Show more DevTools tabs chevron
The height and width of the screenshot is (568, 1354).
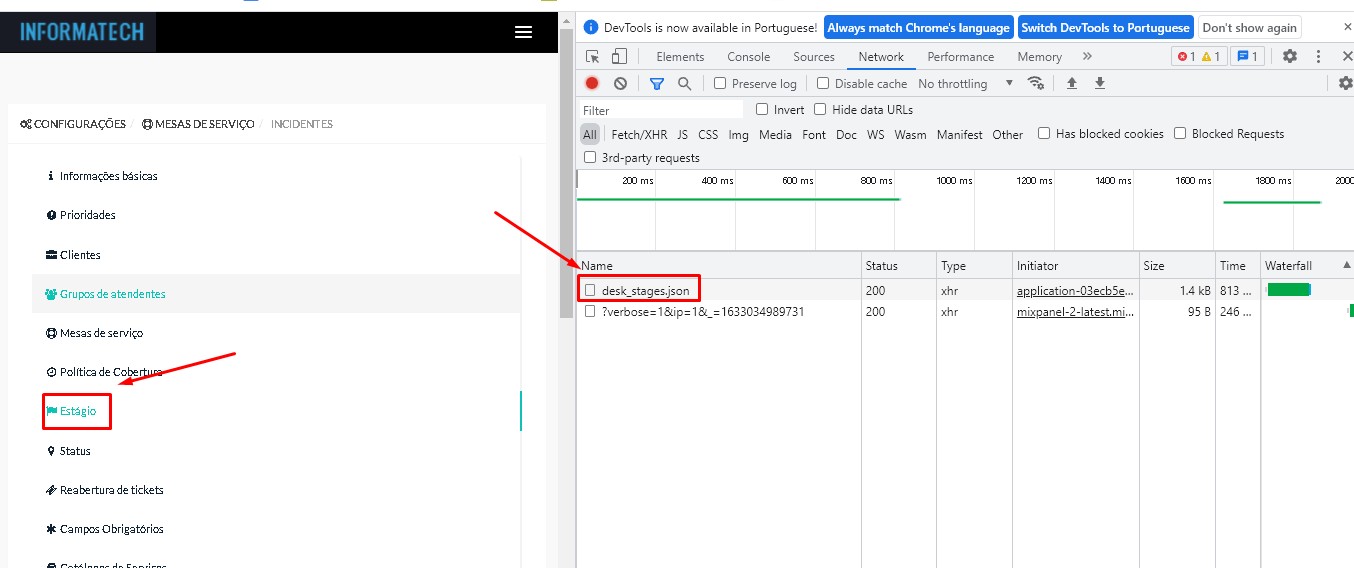[x=1087, y=57]
